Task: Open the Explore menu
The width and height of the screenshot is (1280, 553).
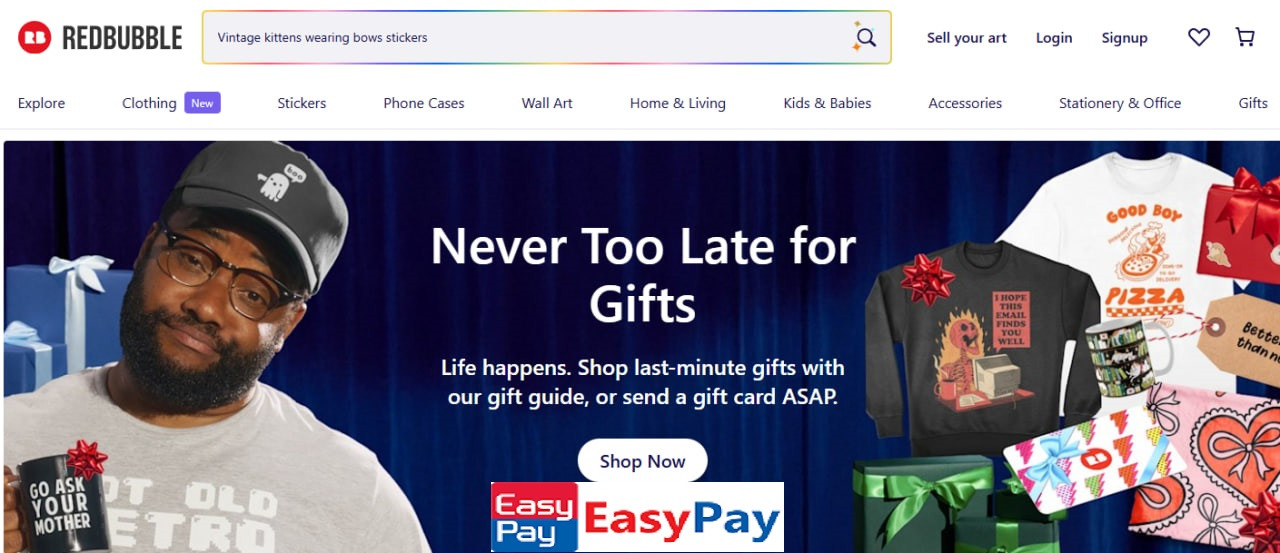Action: pyautogui.click(x=41, y=103)
